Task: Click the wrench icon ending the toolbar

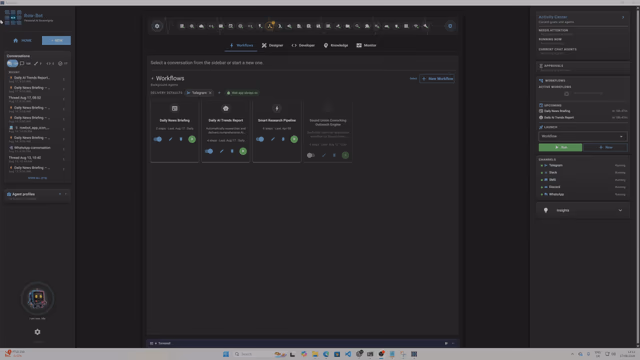Action: (426, 26)
